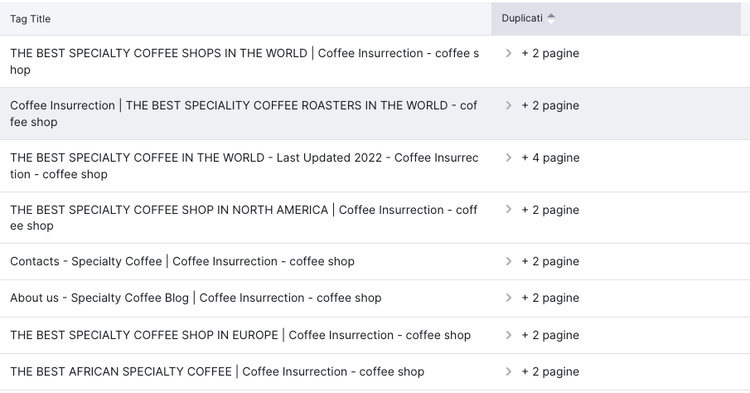The image size is (750, 393).
Task: Expand duplicates for About us row
Action: coord(508,297)
